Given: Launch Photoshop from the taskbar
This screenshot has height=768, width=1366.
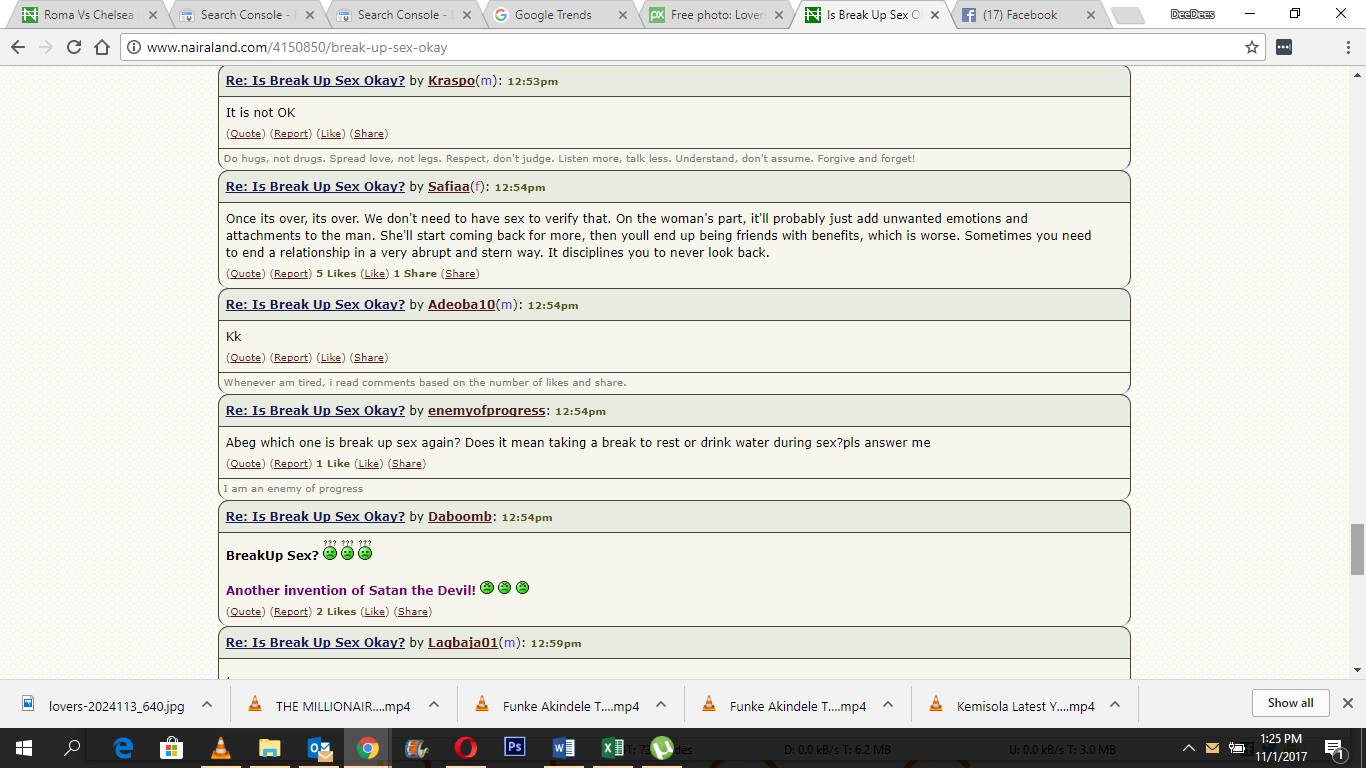Looking at the screenshot, I should (514, 748).
